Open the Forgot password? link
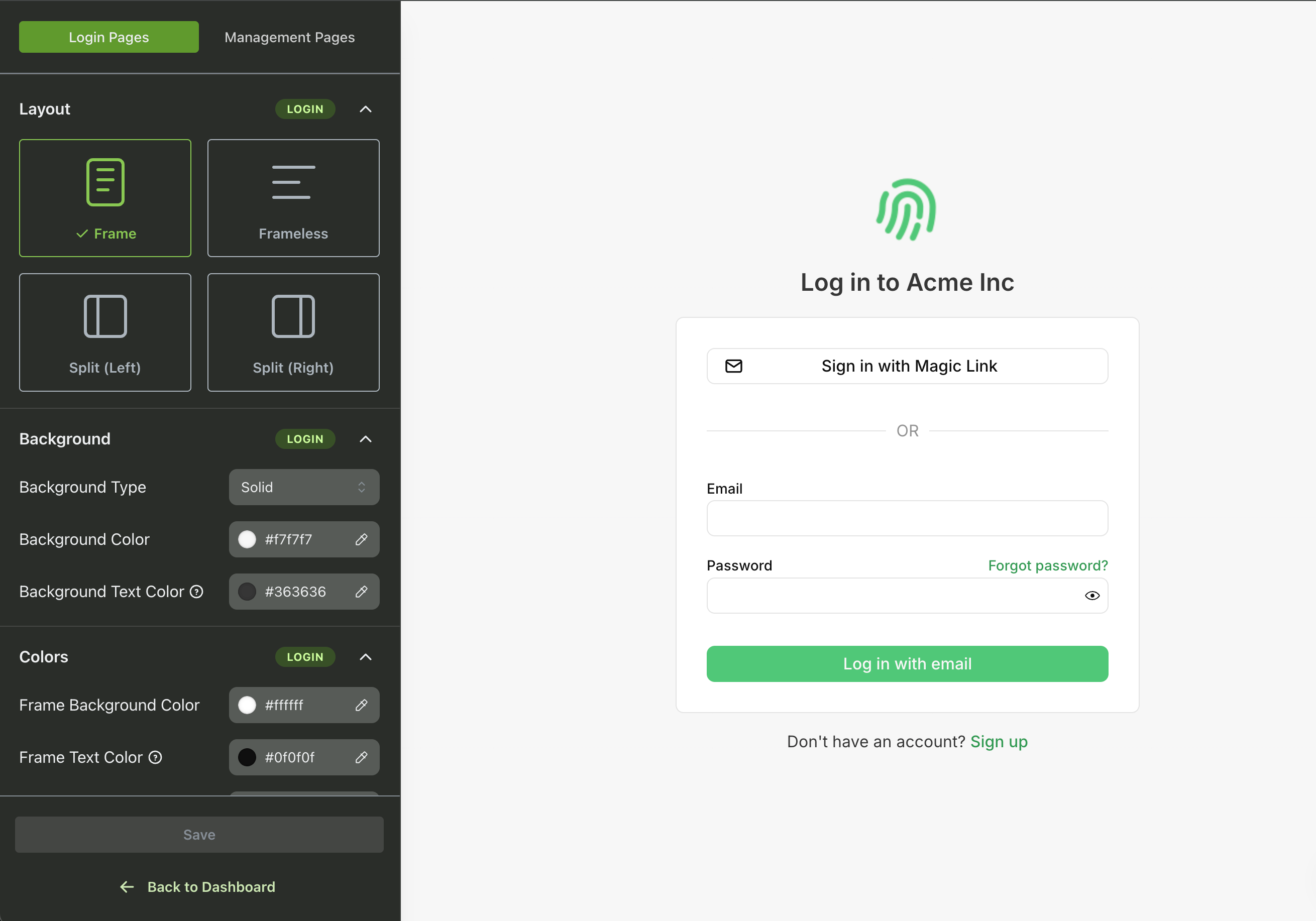The width and height of the screenshot is (1316, 921). [1048, 565]
